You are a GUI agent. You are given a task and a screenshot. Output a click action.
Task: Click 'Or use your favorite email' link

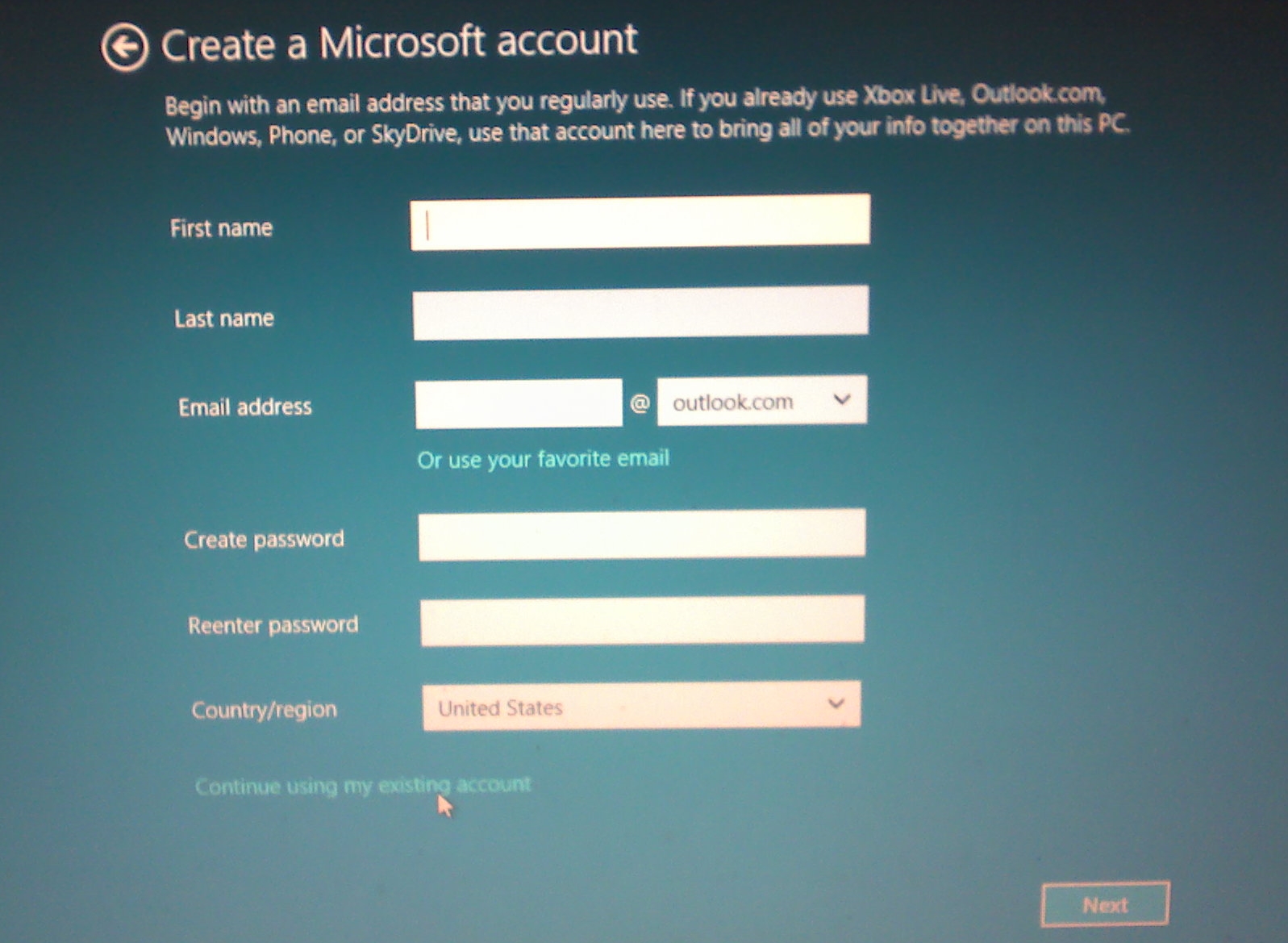tap(543, 459)
